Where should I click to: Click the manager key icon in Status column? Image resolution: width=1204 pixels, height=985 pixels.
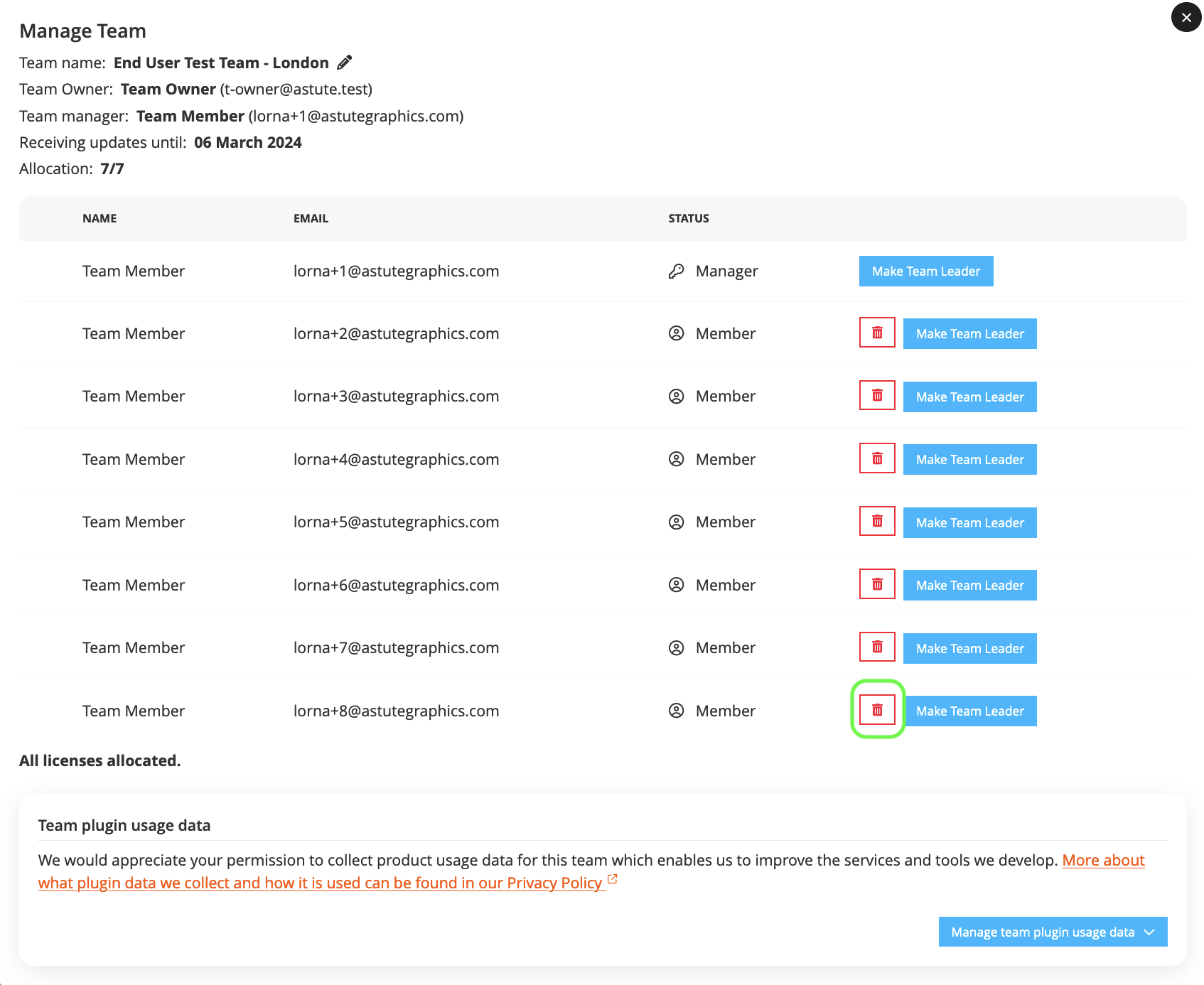[x=676, y=271]
